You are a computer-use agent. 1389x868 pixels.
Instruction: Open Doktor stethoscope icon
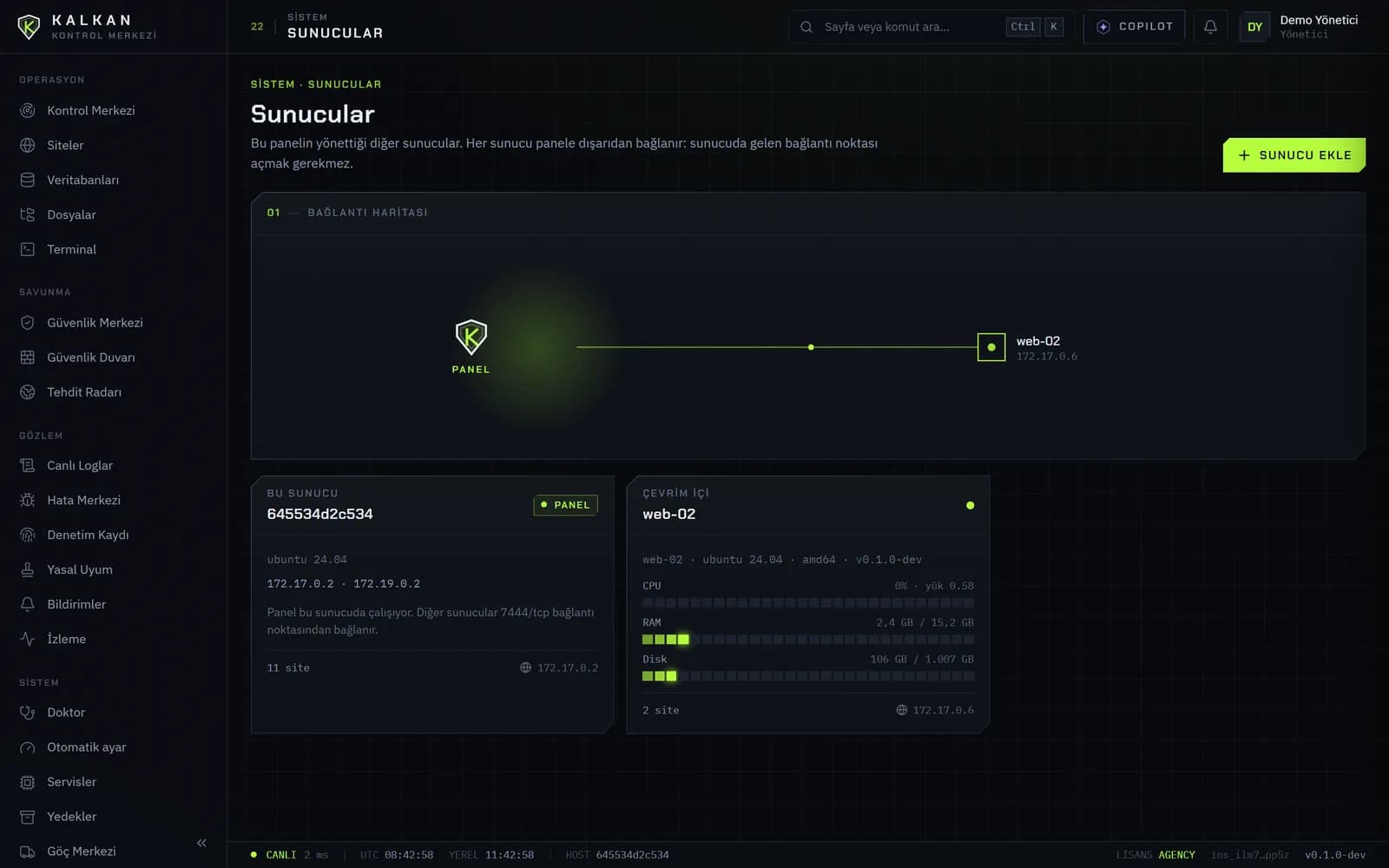pyautogui.click(x=28, y=713)
